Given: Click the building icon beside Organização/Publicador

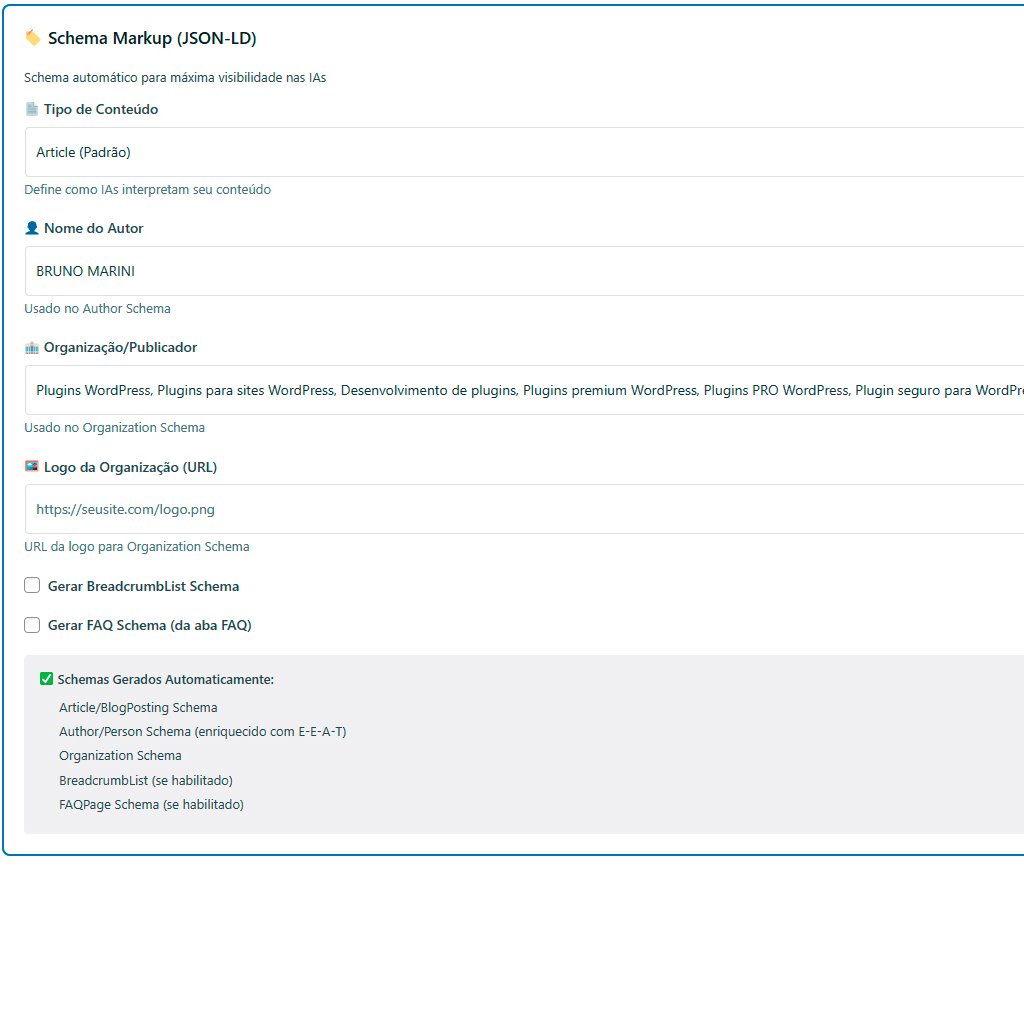Looking at the screenshot, I should [x=32, y=348].
